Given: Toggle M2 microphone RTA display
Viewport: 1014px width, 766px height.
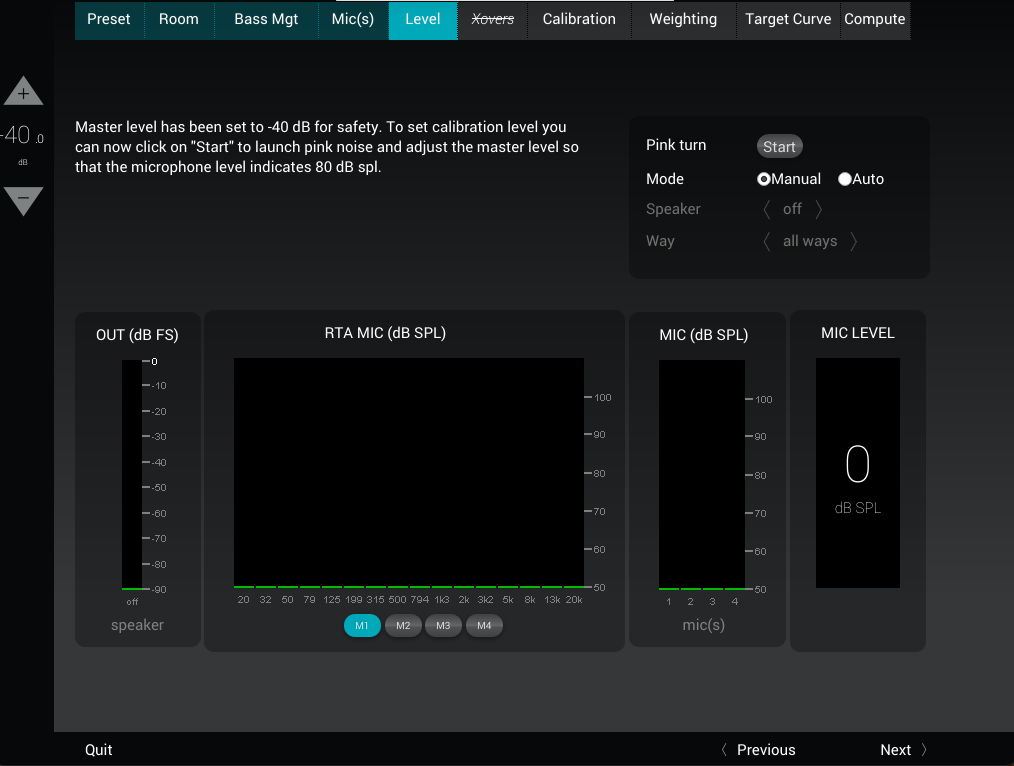Looking at the screenshot, I should (403, 626).
